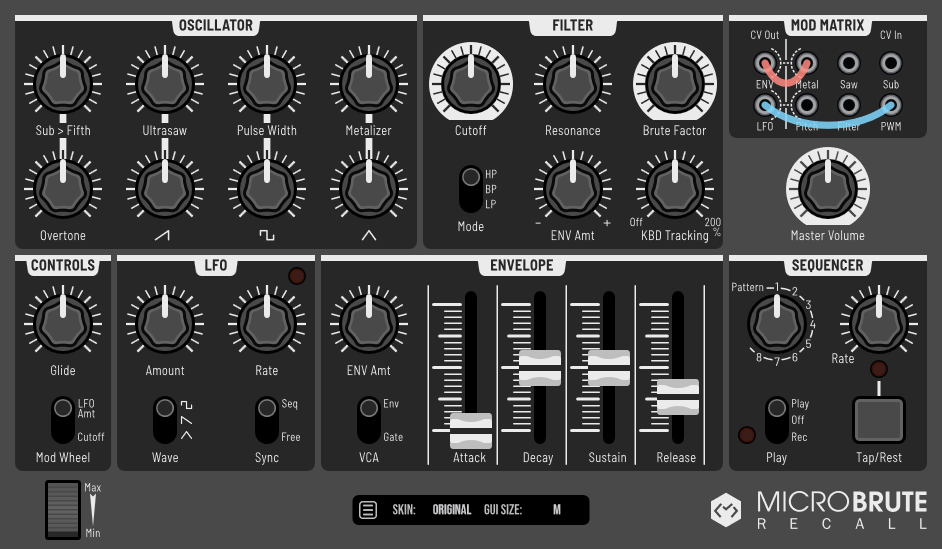Toggle the filter Mode HP/BP/LP switch
942x549 pixels.
point(471,189)
